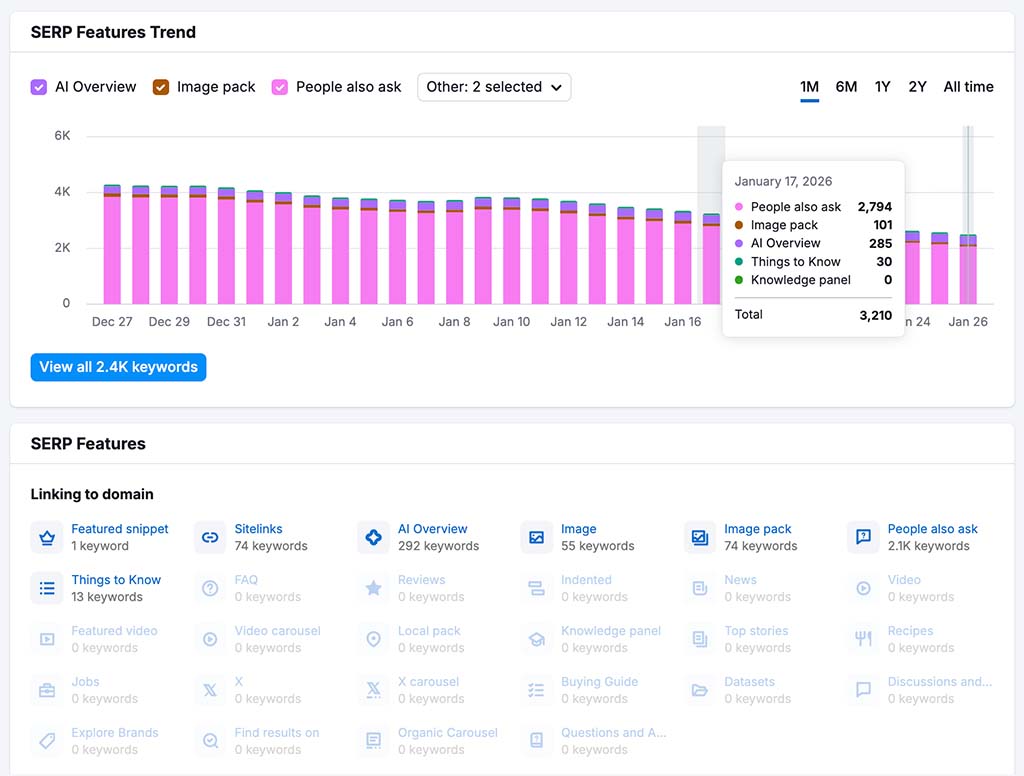The width and height of the screenshot is (1024, 776).
Task: Click the AI Overview diamond icon
Action: 372,536
